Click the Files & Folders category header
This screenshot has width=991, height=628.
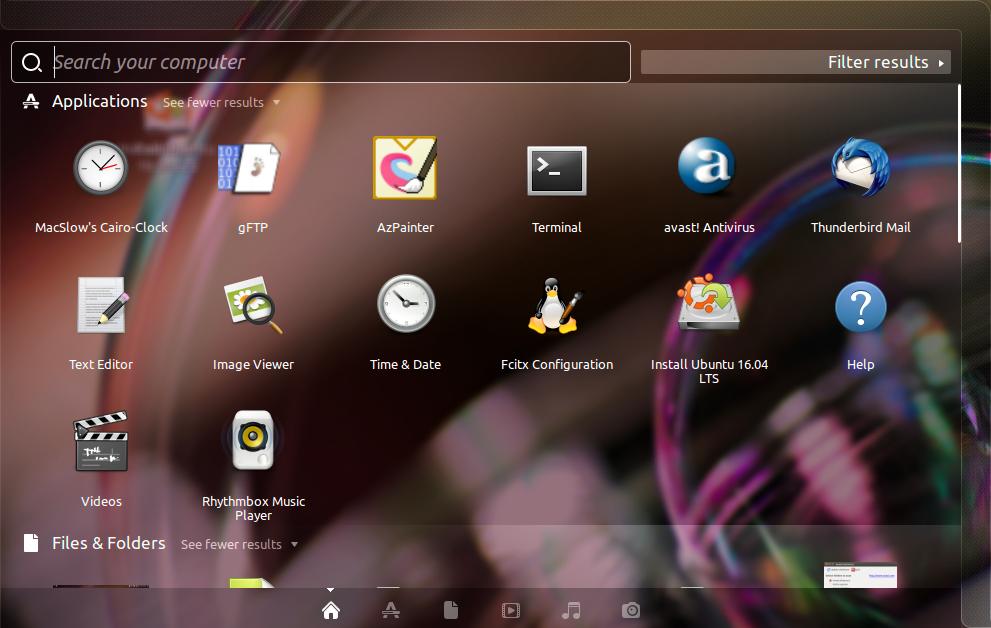pos(109,543)
